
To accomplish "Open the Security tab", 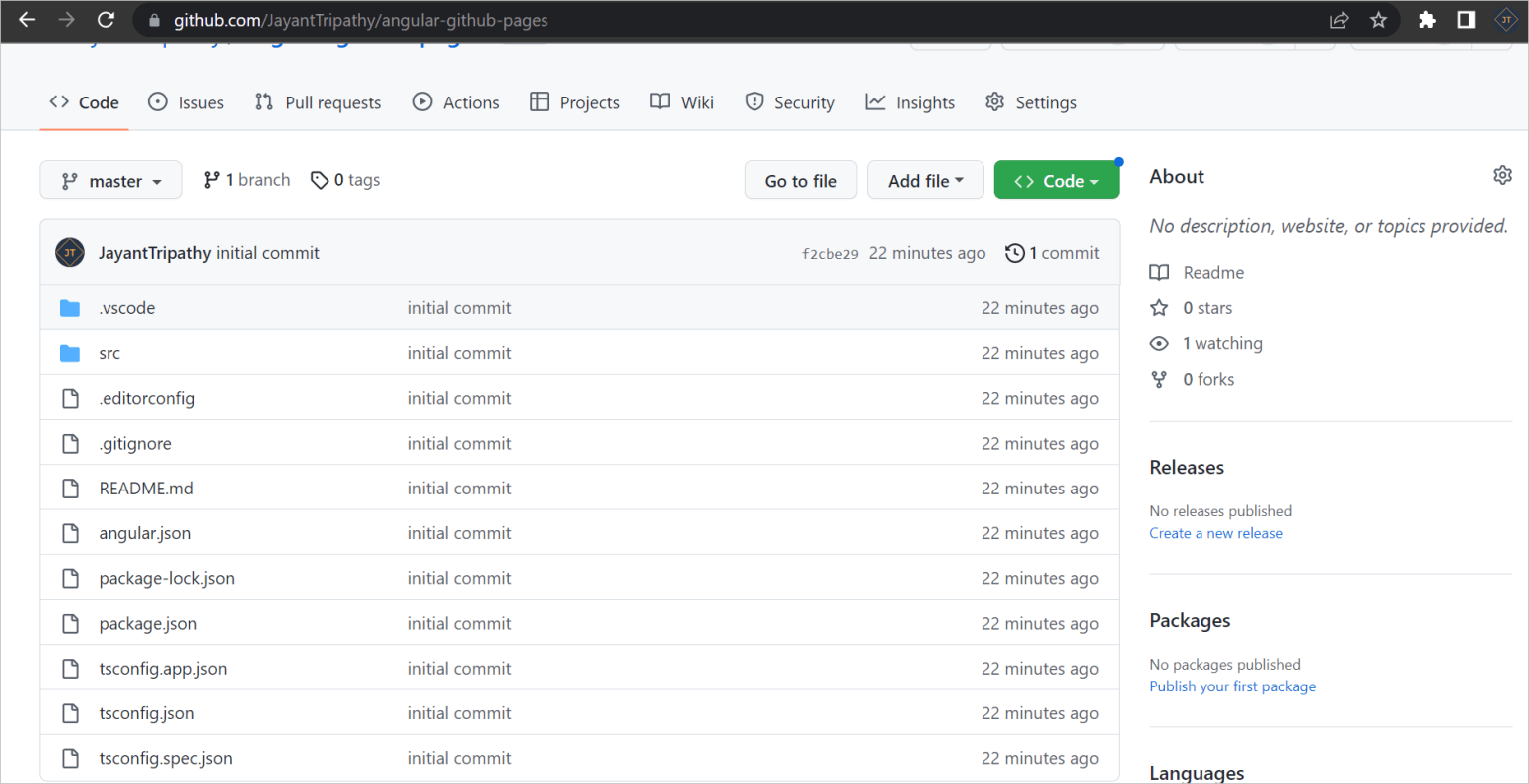I will (789, 102).
